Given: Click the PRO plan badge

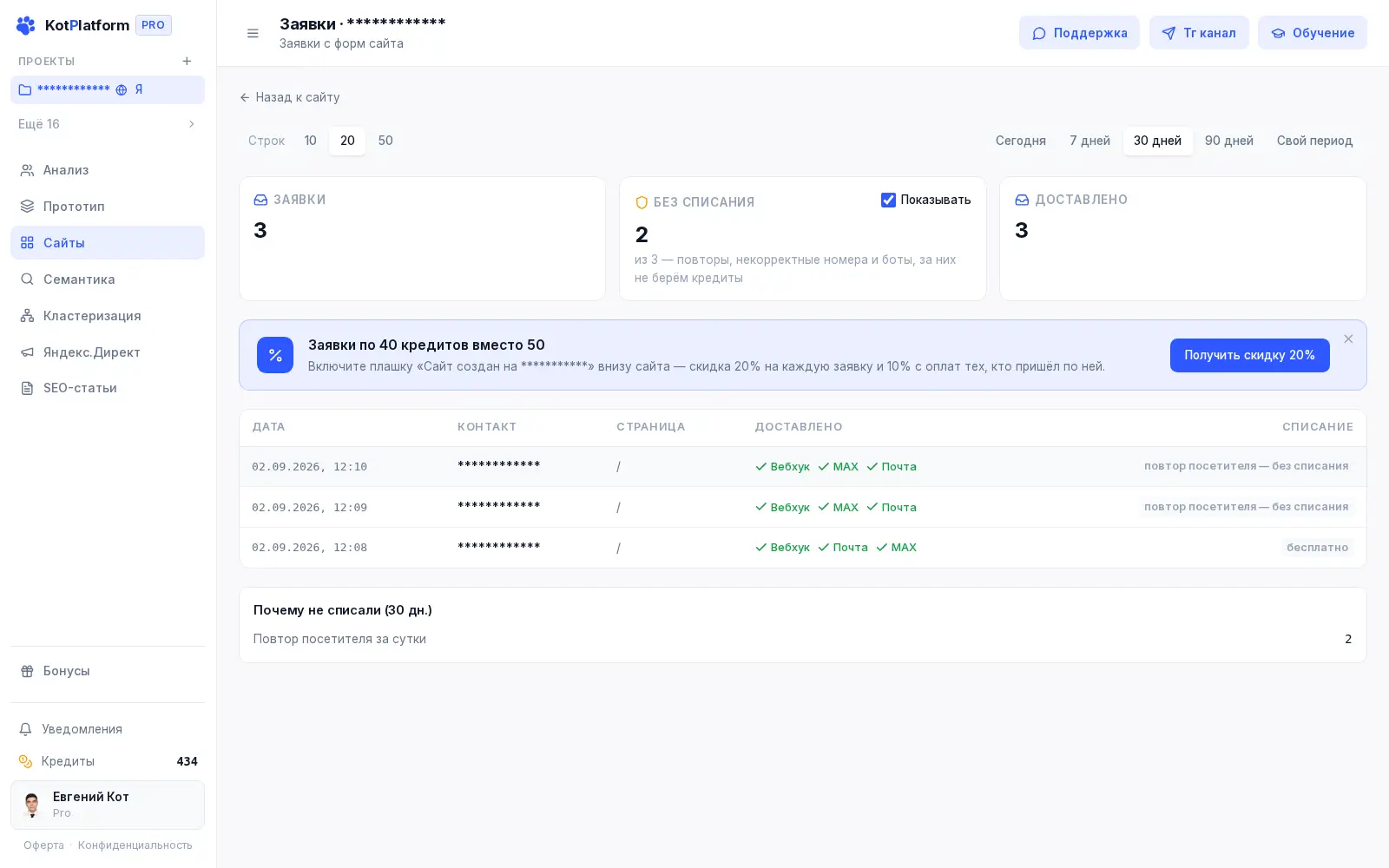Looking at the screenshot, I should tap(154, 25).
